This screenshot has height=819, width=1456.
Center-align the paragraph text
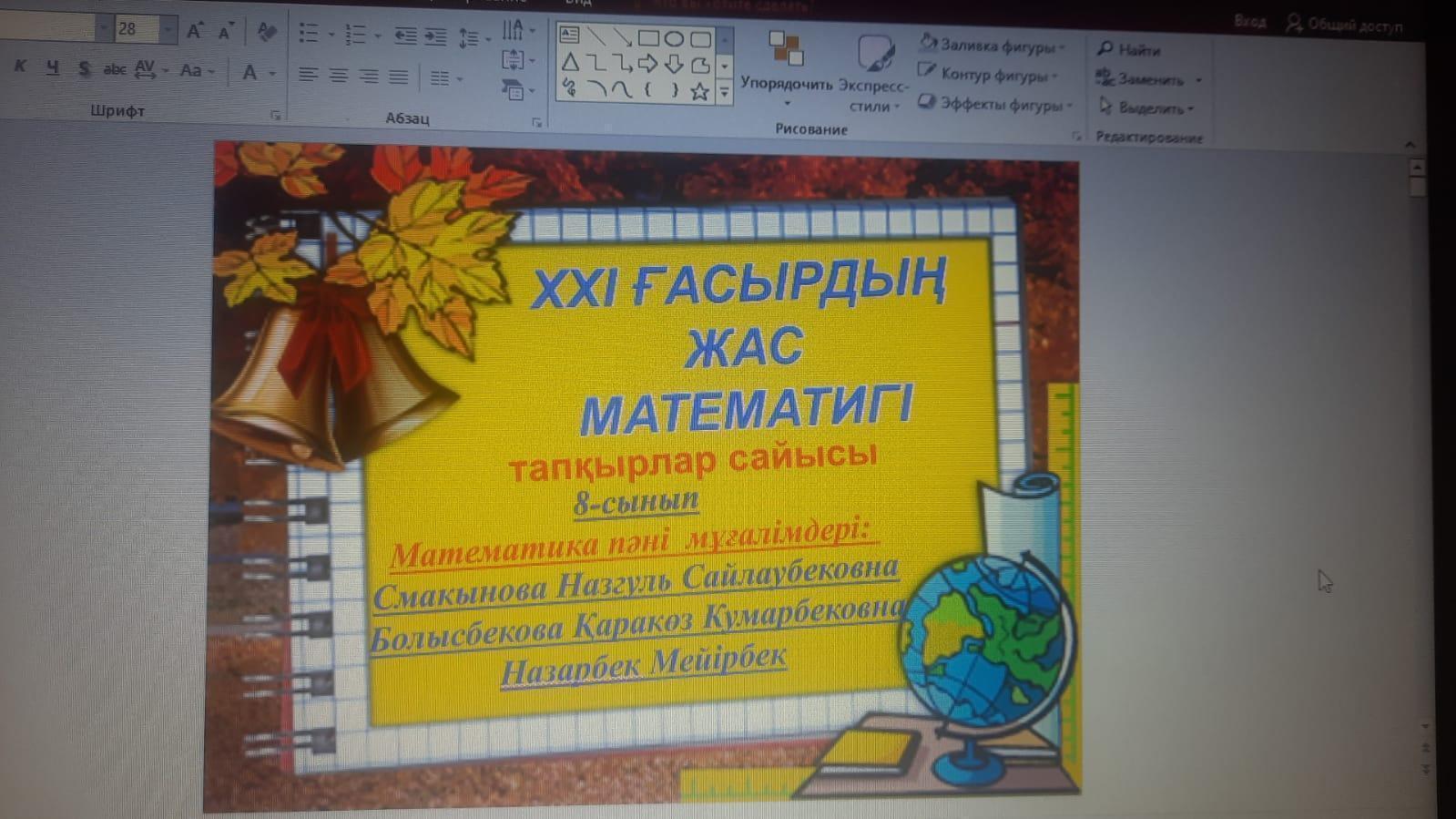338,77
